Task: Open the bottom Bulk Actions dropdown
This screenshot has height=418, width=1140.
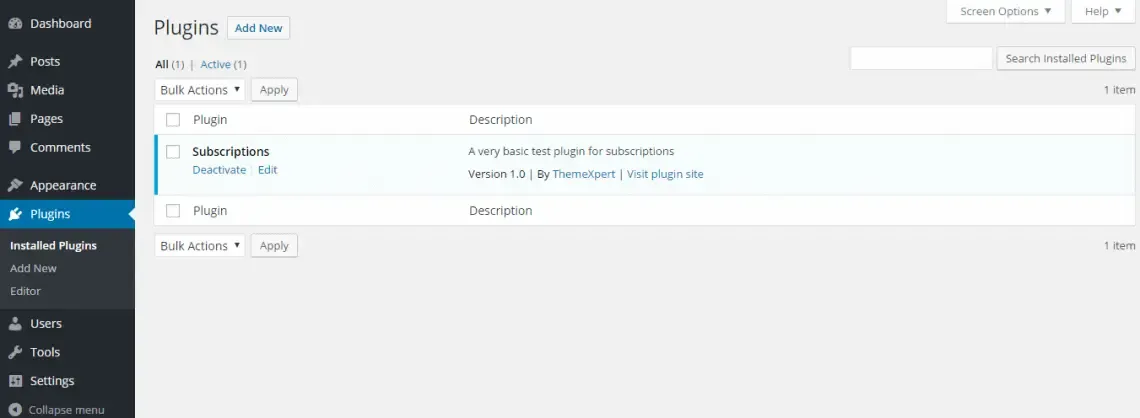Action: [200, 246]
